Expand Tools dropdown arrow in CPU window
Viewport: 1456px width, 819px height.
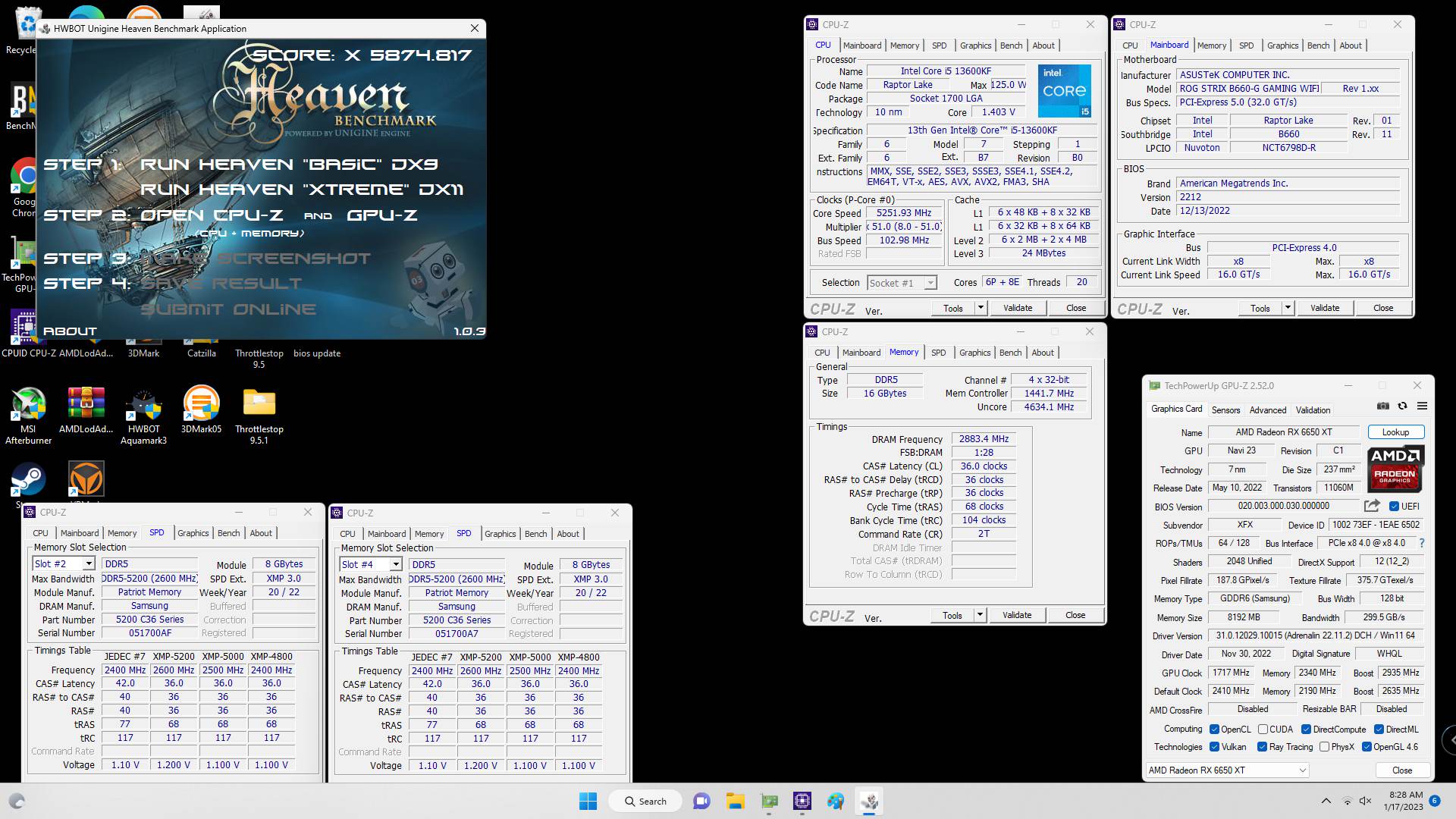click(981, 308)
